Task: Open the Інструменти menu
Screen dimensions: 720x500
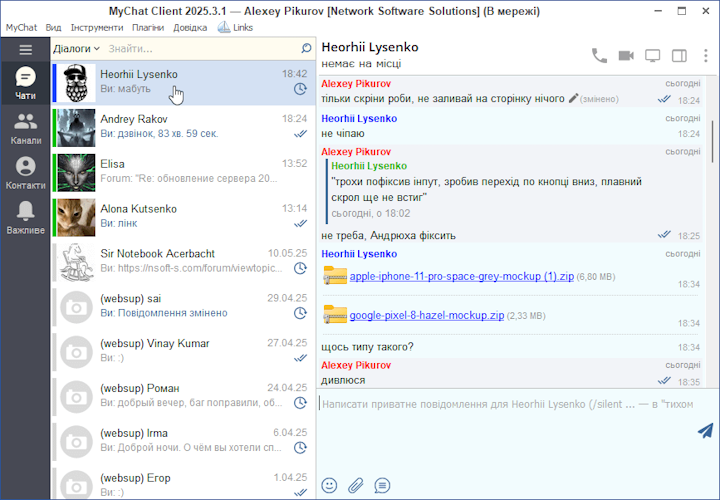Action: click(x=97, y=28)
